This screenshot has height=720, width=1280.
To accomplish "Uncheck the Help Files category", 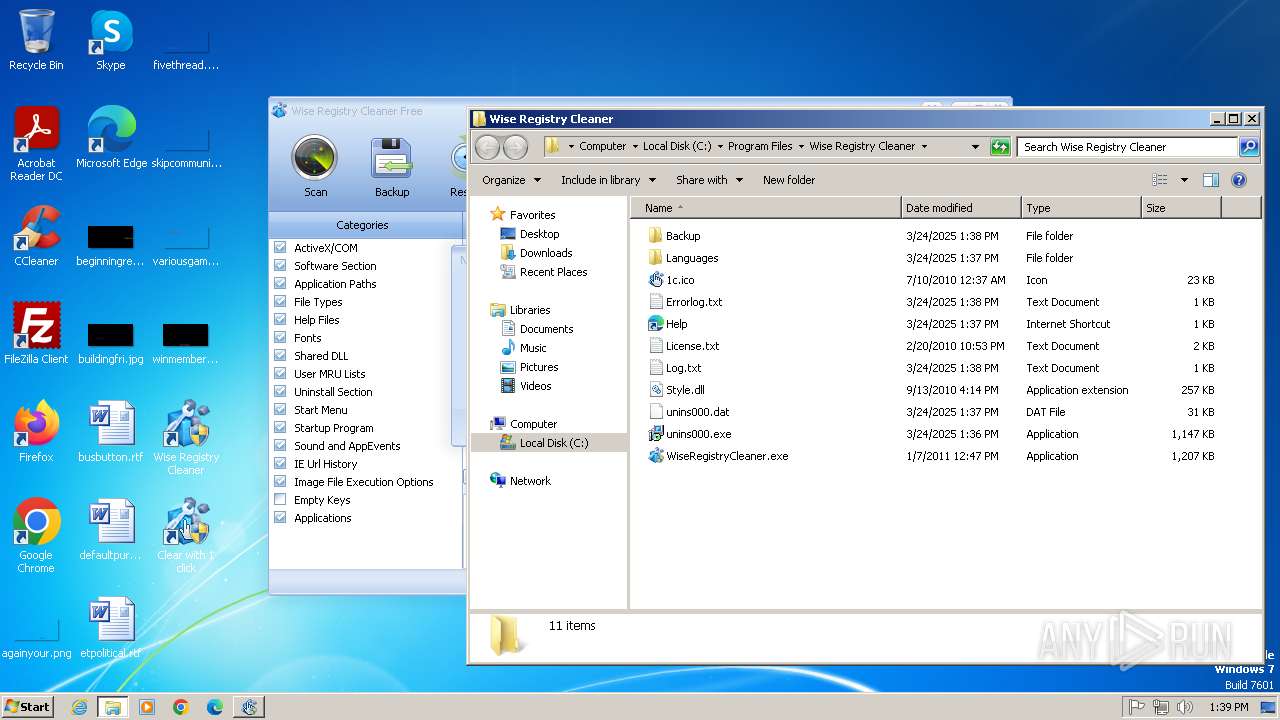I will point(280,320).
